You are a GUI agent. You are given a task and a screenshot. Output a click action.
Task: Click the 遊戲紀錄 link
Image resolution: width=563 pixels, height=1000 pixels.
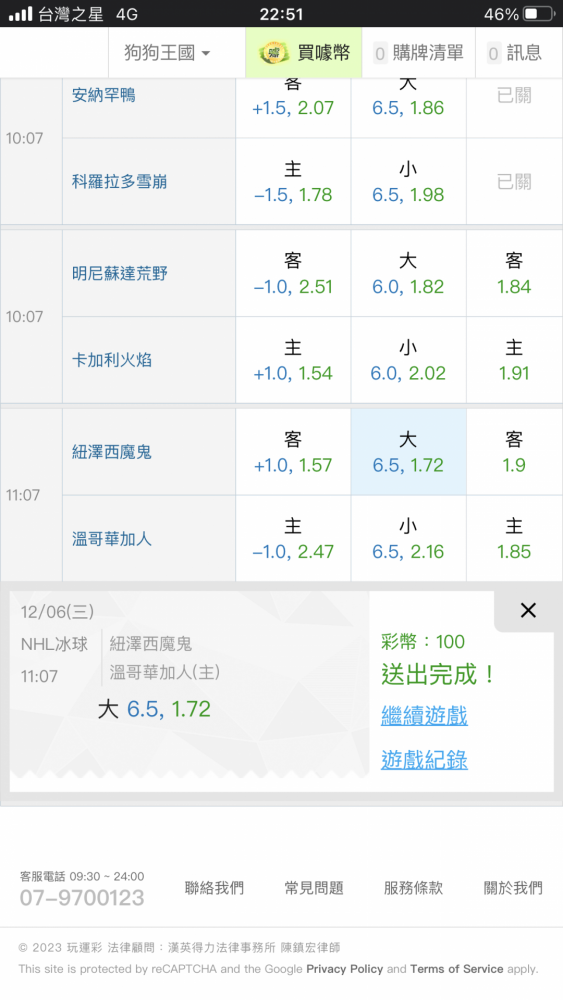click(424, 760)
